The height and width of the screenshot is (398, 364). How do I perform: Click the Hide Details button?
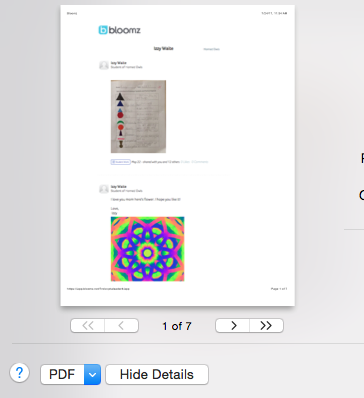click(x=157, y=375)
